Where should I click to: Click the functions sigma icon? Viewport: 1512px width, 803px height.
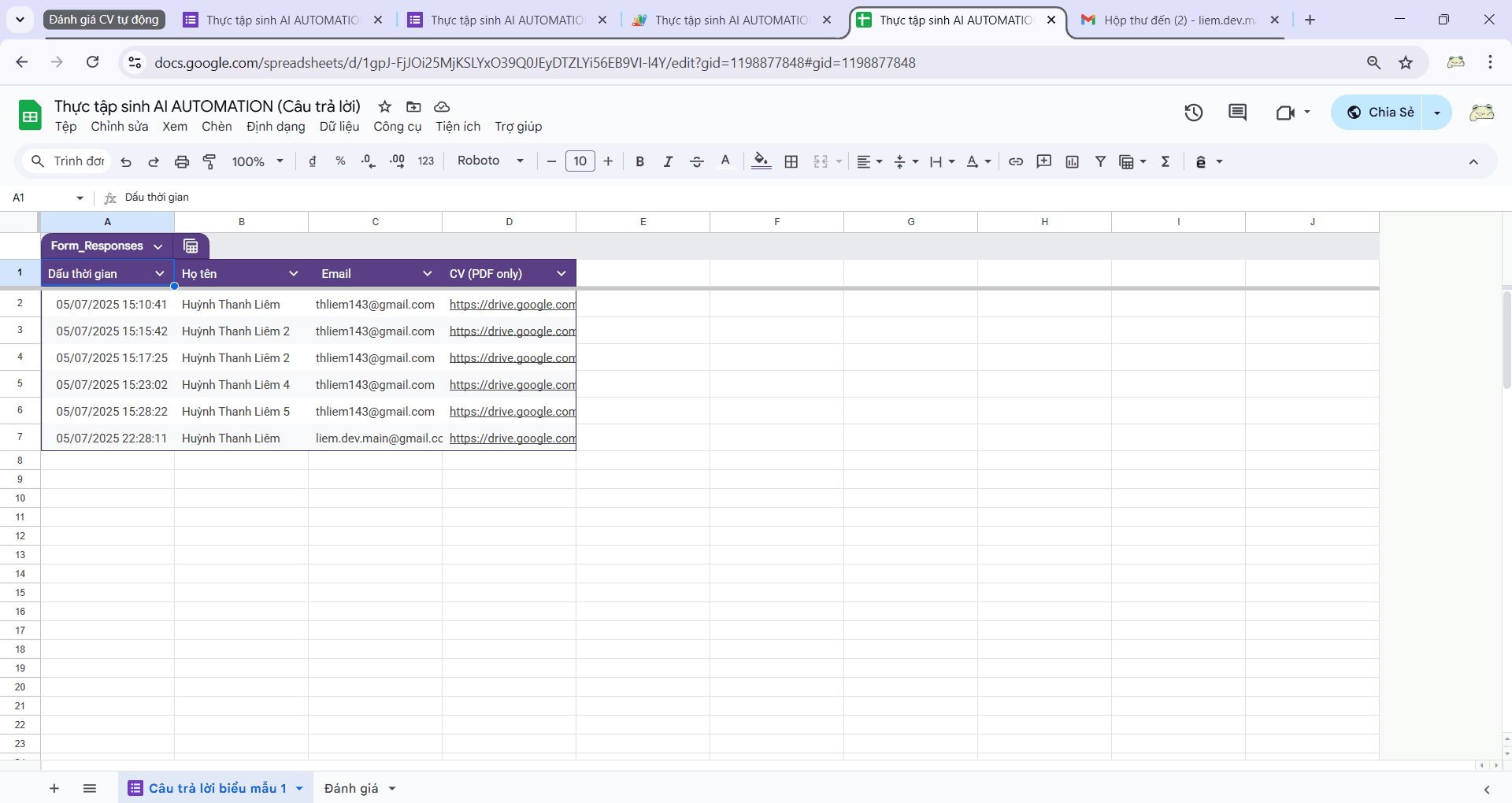click(1165, 161)
